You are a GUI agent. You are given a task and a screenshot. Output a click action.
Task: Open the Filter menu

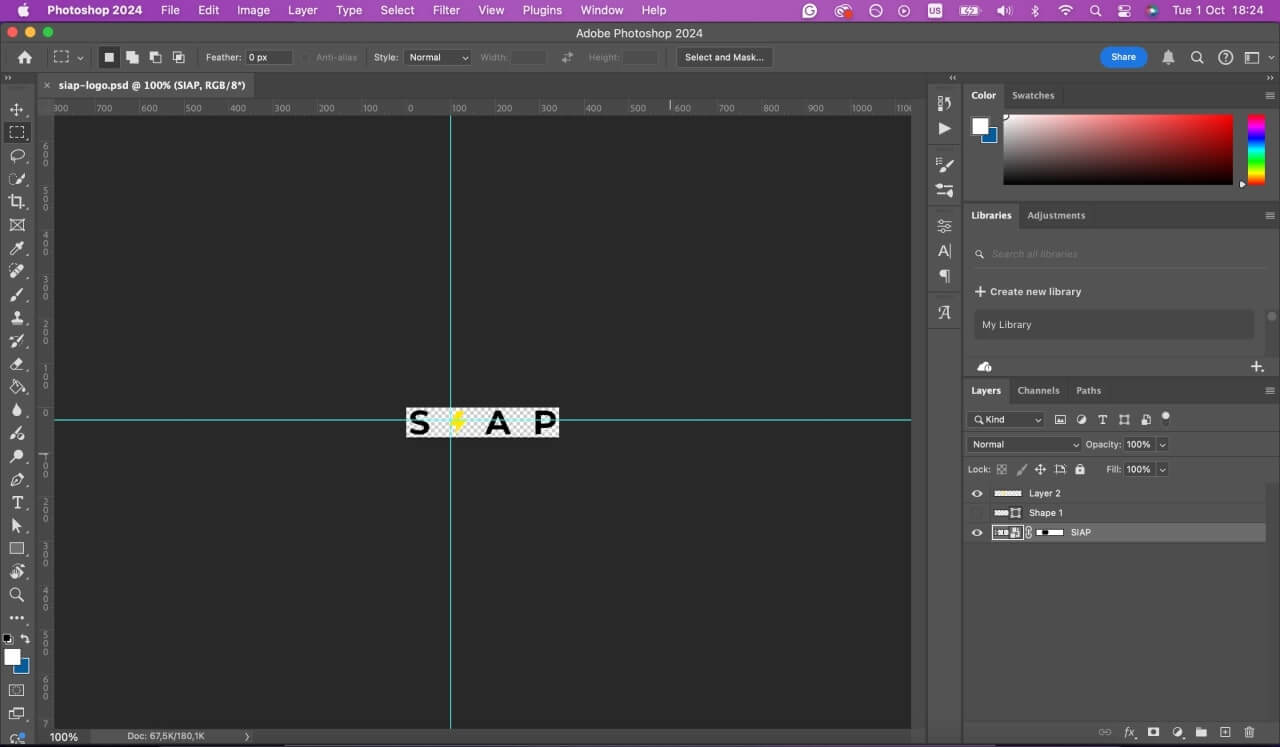tap(446, 10)
